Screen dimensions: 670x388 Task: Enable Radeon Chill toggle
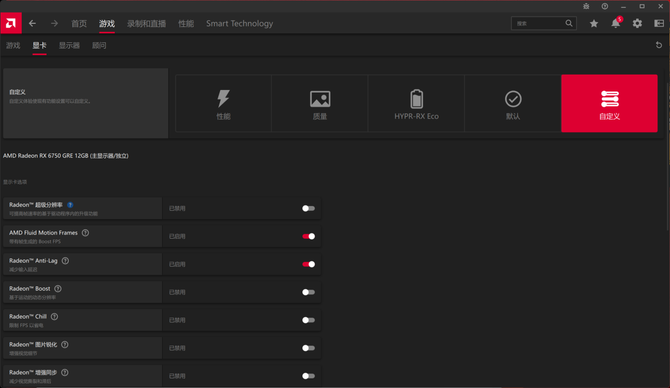[x=308, y=320]
